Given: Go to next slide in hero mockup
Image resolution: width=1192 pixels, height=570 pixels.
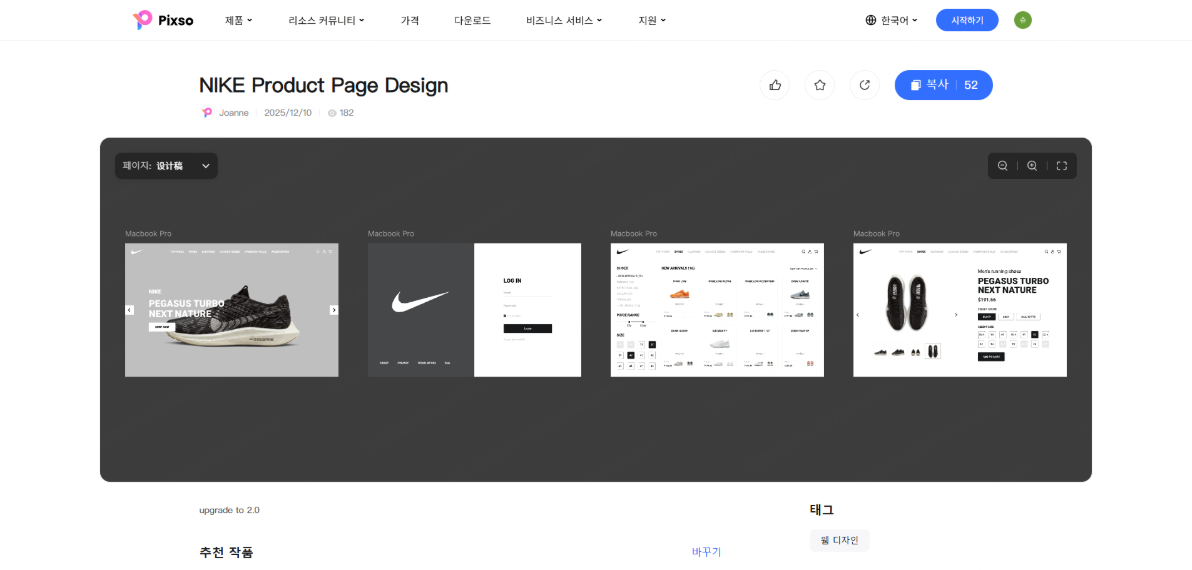Looking at the screenshot, I should [334, 310].
